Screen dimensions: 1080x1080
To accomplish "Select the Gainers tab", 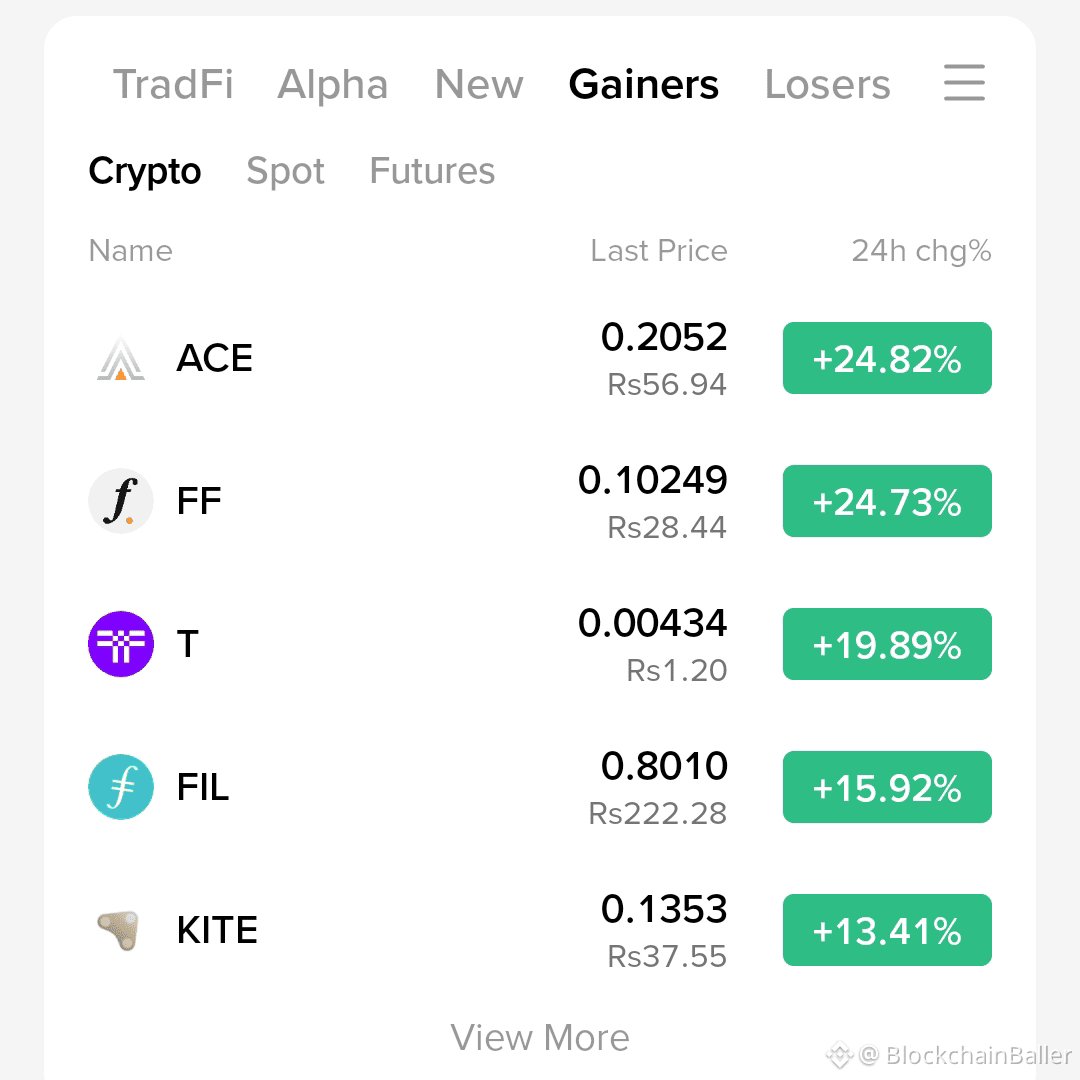I will [643, 84].
